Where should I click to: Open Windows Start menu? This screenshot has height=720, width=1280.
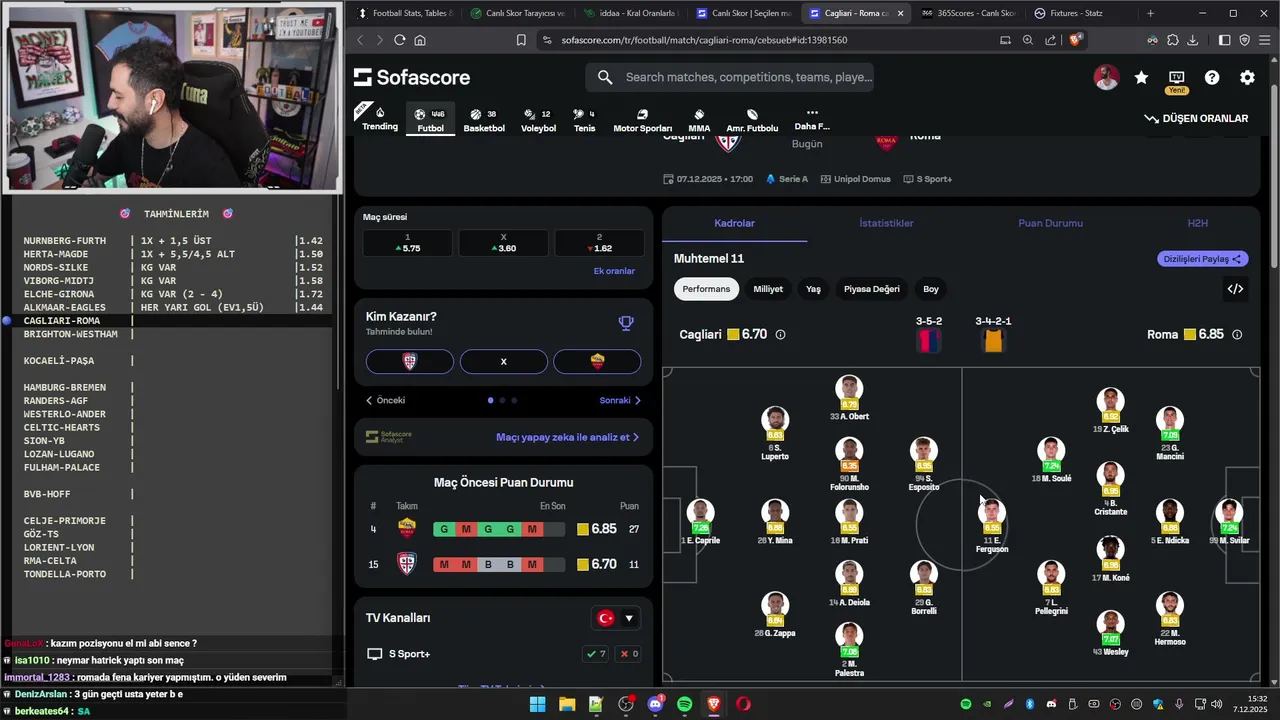537,704
